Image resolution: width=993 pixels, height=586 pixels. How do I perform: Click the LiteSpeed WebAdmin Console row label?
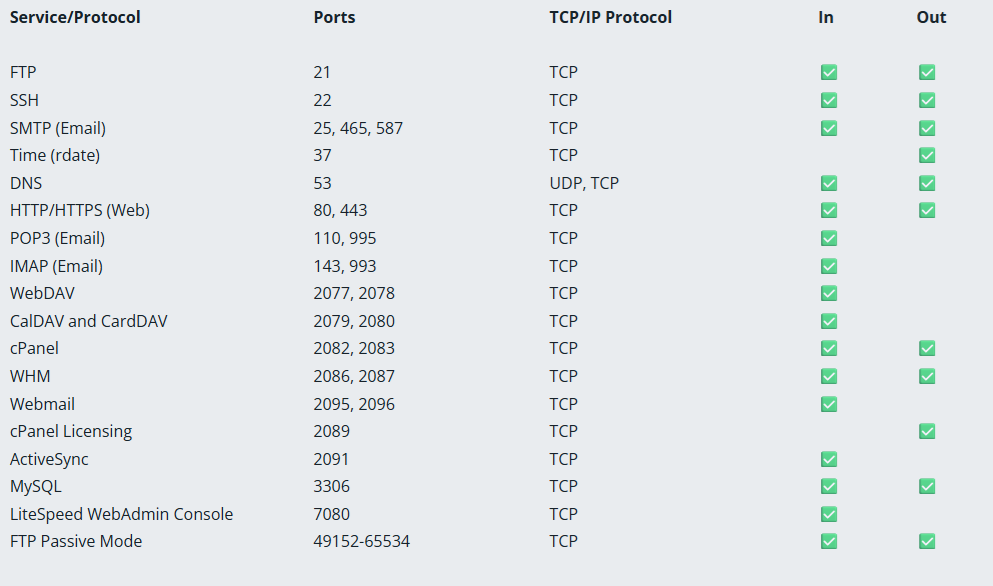(121, 514)
